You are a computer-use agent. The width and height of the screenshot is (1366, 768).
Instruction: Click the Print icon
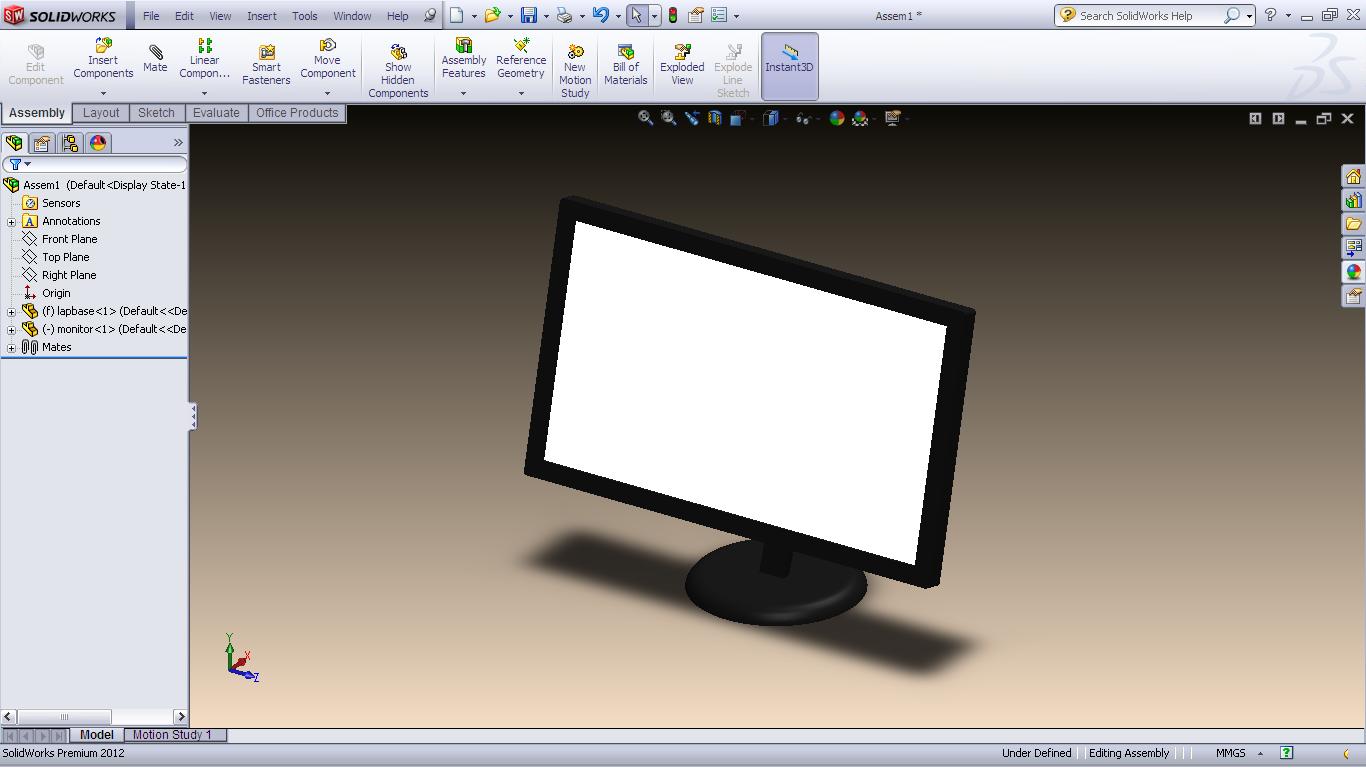564,15
